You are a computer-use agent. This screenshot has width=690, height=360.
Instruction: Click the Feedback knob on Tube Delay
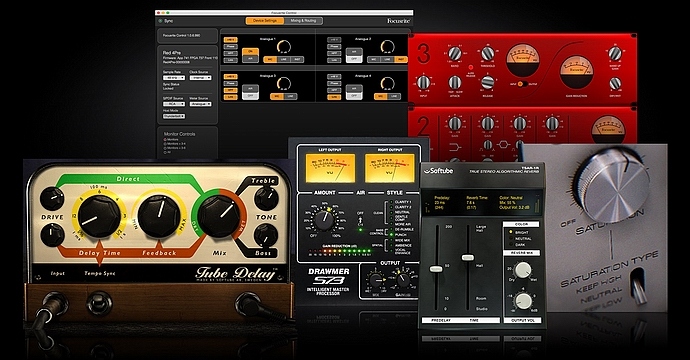click(159, 216)
